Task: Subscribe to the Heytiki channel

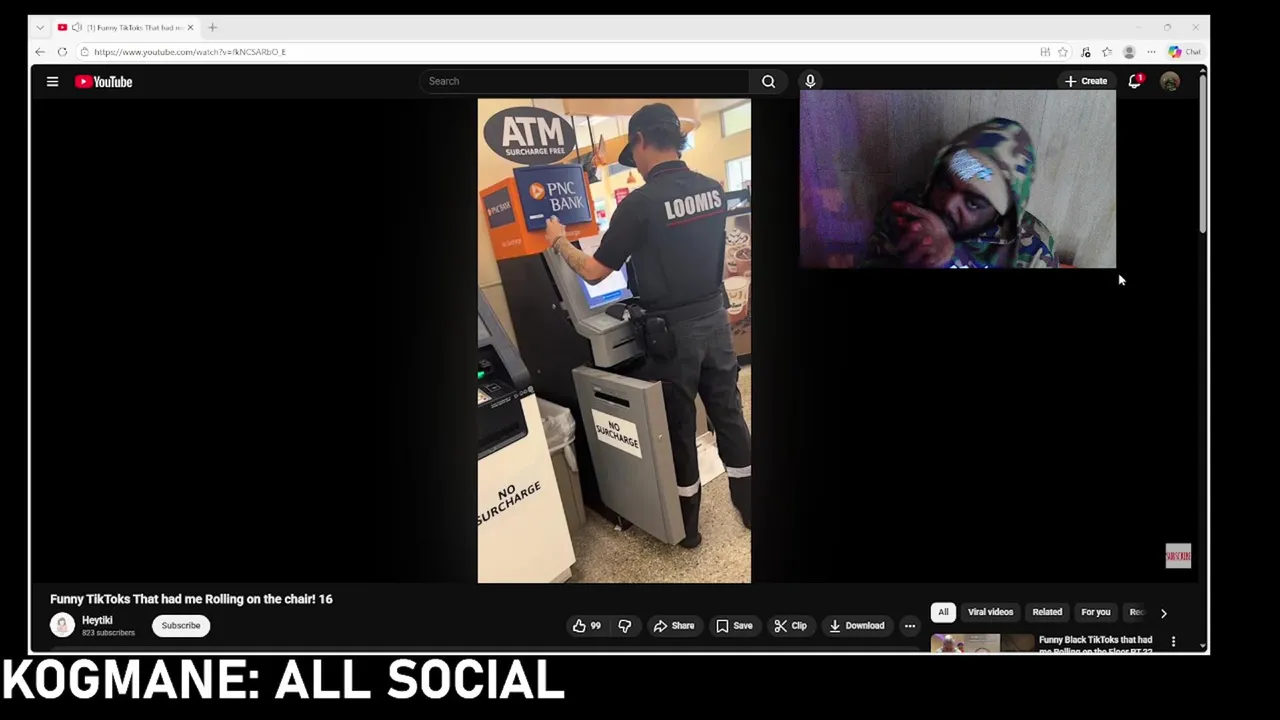Action: tap(181, 626)
